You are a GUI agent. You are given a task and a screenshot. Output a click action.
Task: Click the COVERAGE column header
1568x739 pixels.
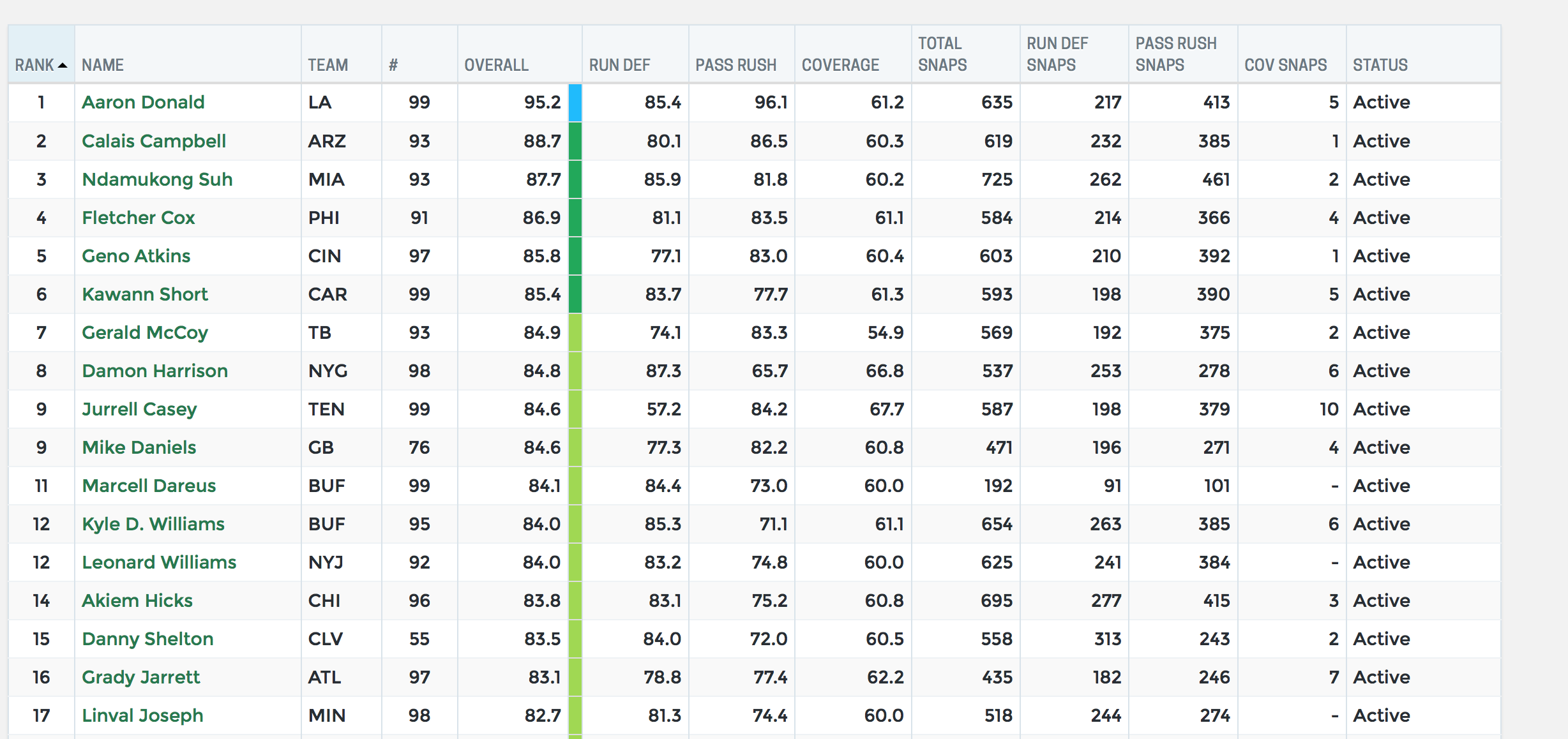pos(840,65)
